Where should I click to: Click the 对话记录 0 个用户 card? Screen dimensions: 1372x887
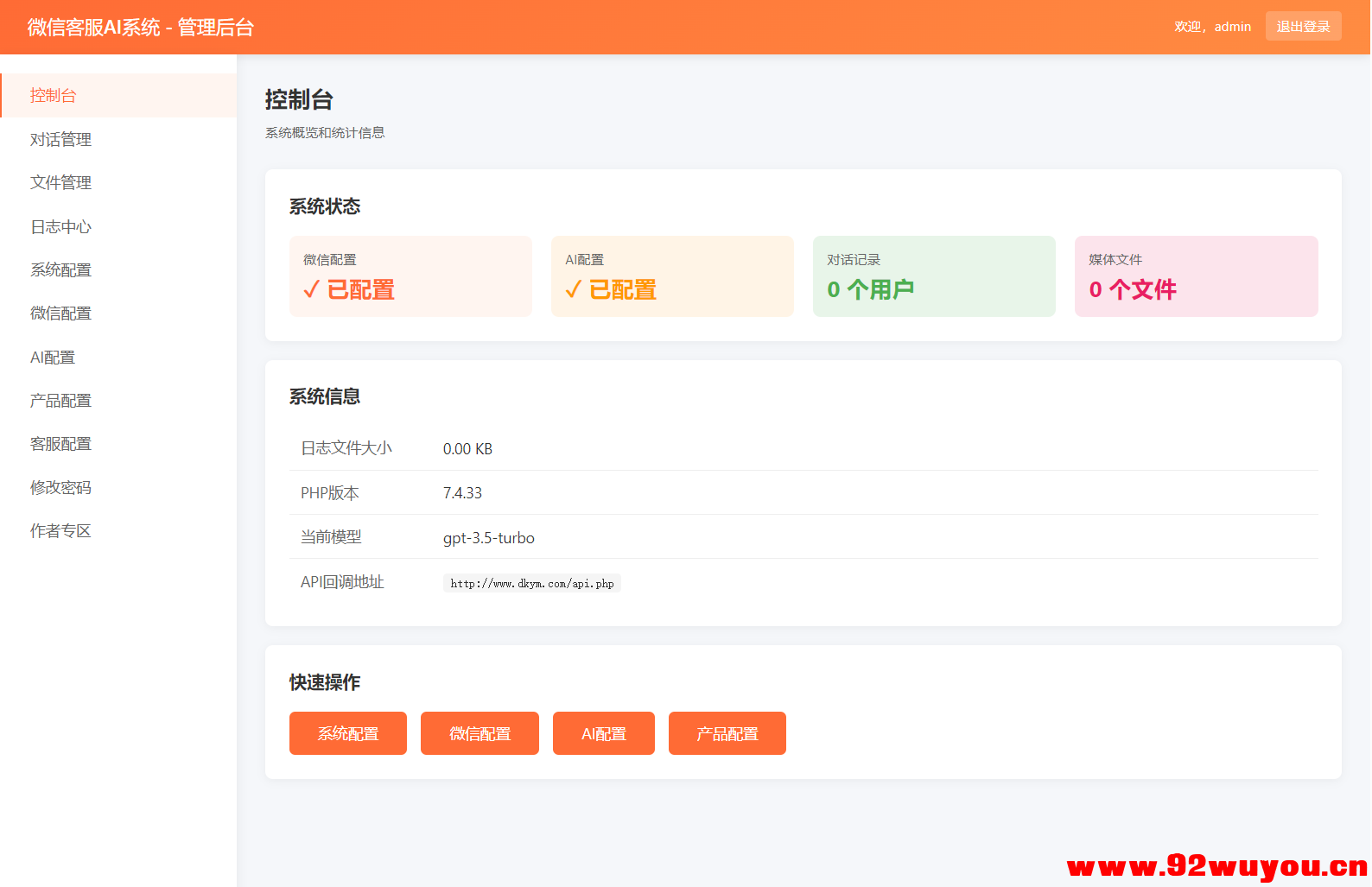(934, 276)
